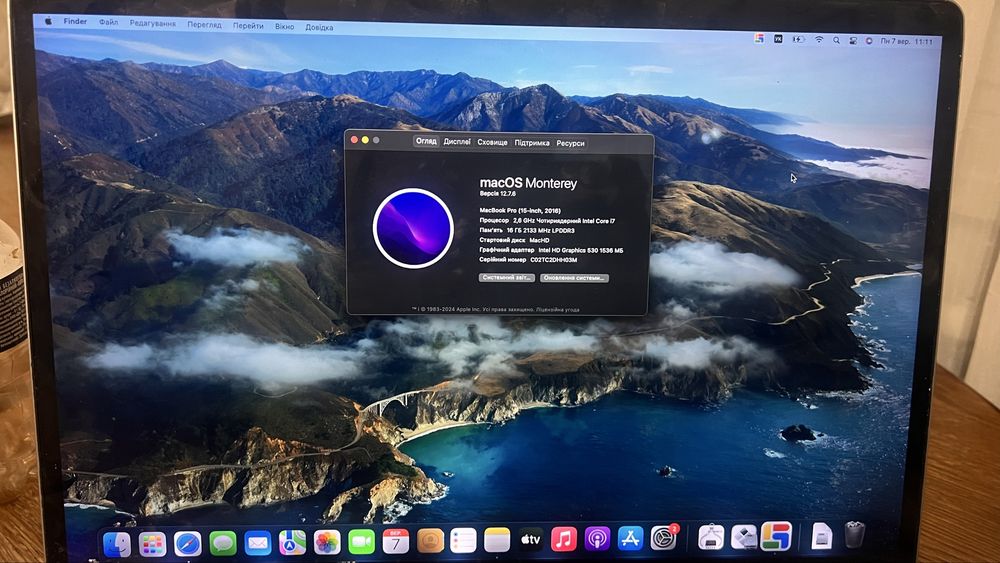Launch the App Store from Dock
Viewport: 1000px width, 563px height.
coord(630,539)
